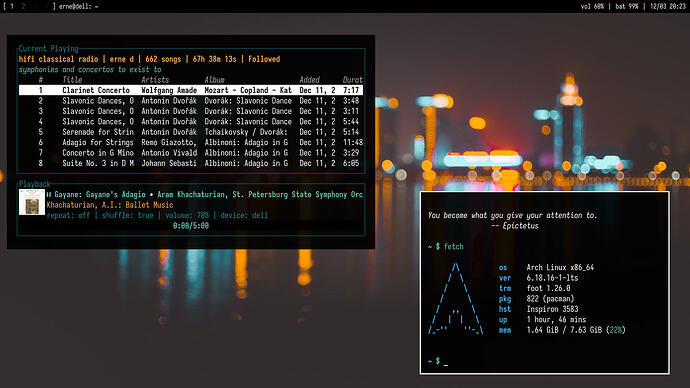Viewport: 690px width, 388px height.
Task: Select the Serenade for Strin track row
Action: (x=191, y=132)
